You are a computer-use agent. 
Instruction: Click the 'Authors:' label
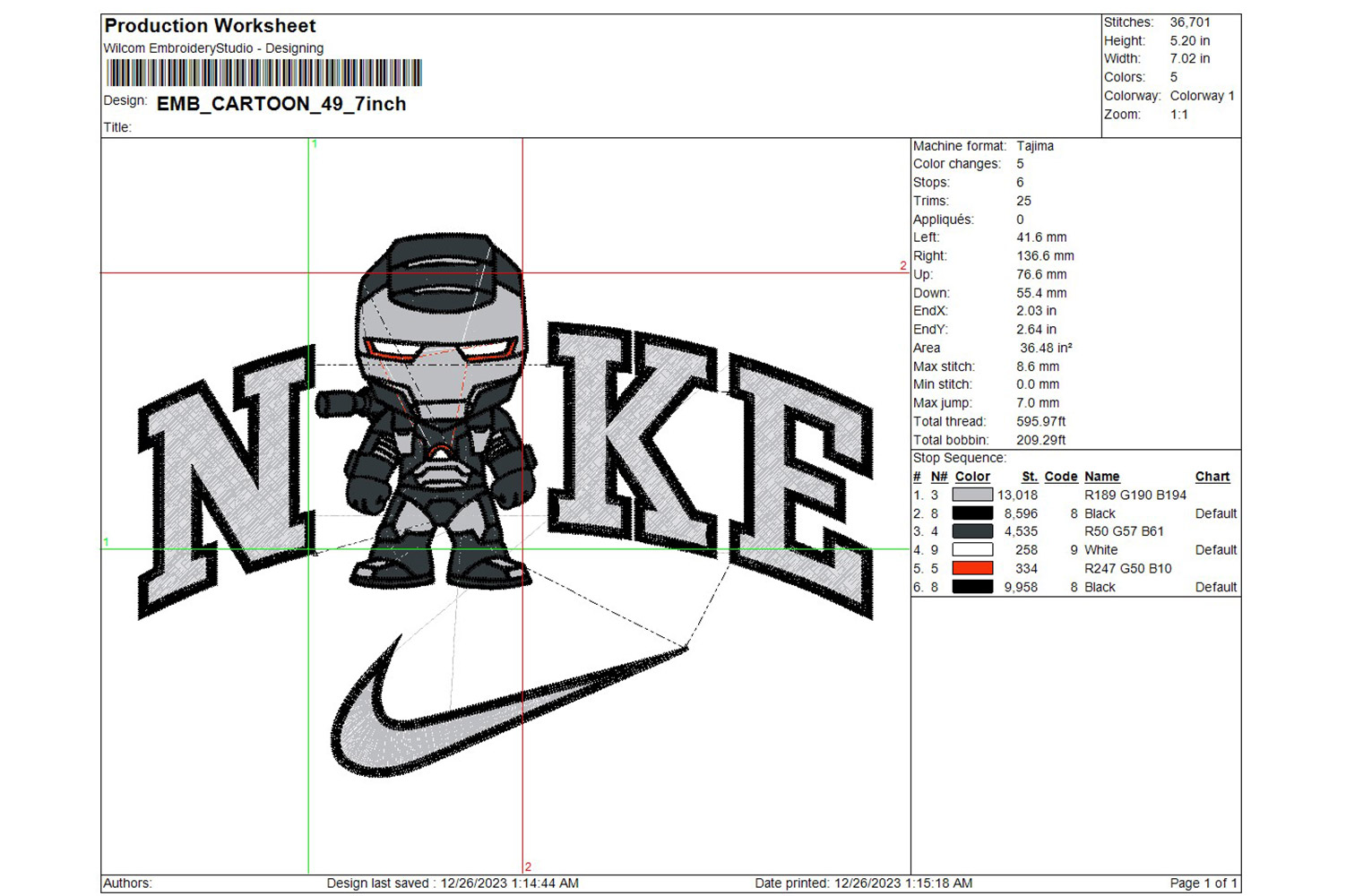tap(128, 883)
